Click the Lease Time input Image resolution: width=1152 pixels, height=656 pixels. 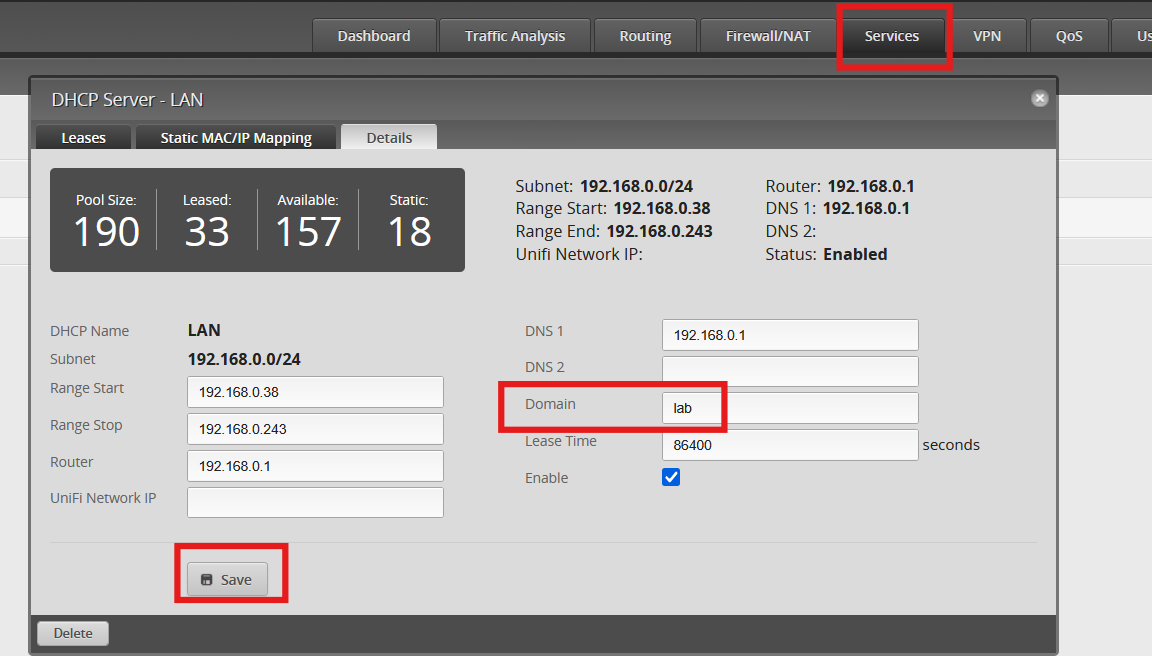(790, 445)
